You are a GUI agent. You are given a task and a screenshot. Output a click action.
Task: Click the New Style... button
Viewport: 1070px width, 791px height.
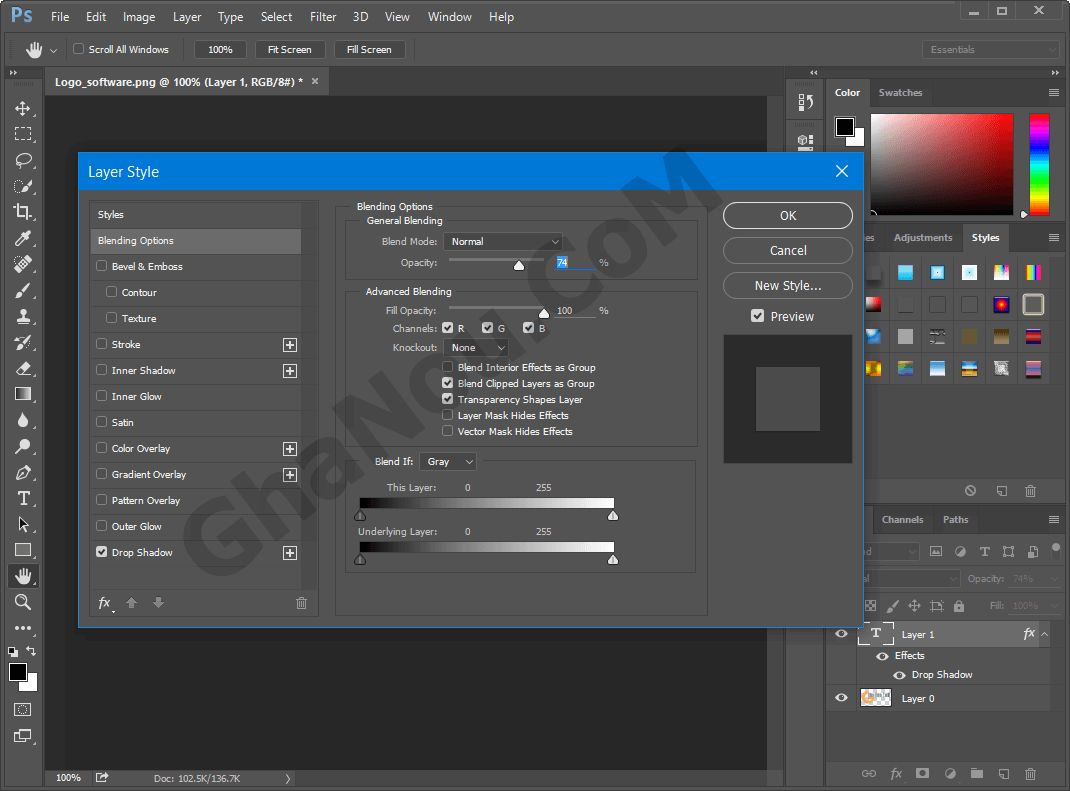(787, 286)
